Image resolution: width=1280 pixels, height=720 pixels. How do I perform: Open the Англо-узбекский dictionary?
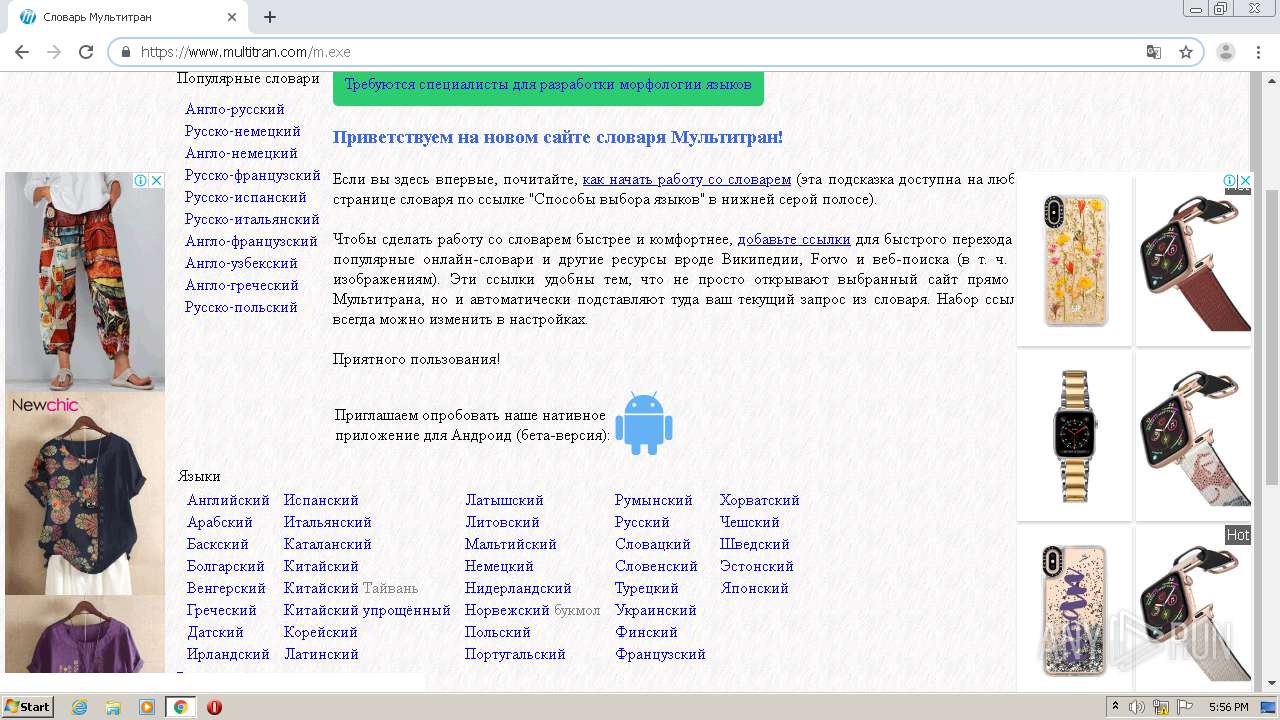(x=241, y=263)
